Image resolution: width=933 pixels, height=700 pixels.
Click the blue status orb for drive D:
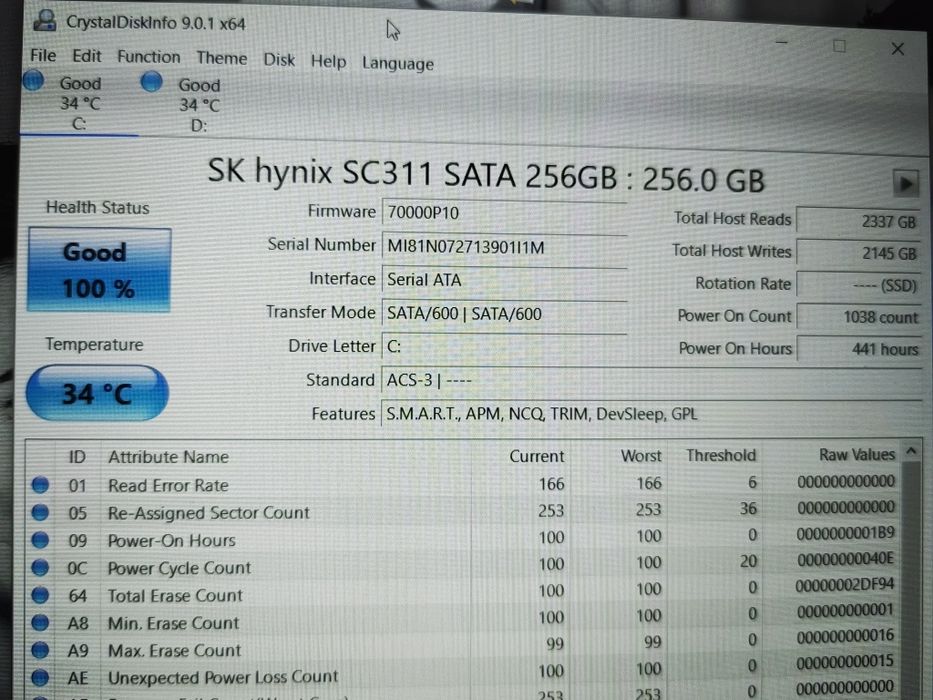[152, 81]
